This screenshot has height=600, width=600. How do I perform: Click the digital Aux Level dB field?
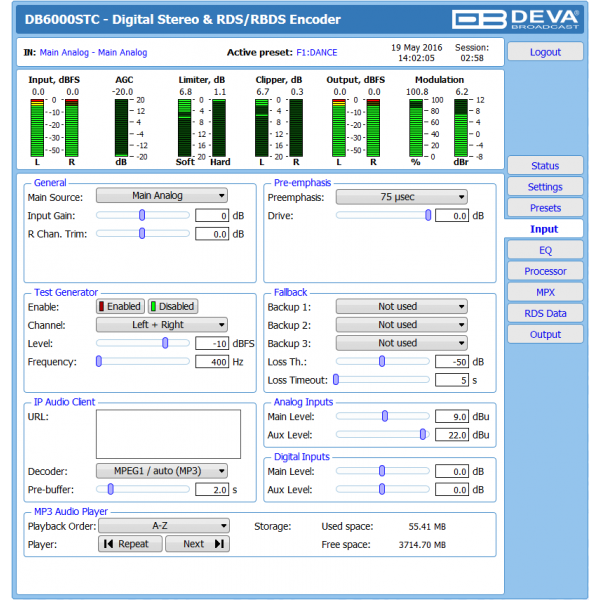pyautogui.click(x=452, y=490)
